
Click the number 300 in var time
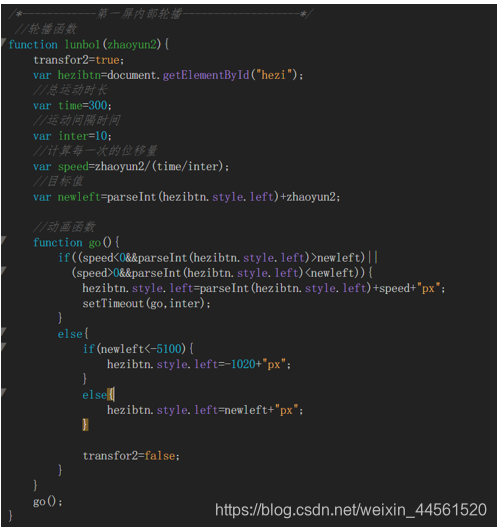pos(98,106)
